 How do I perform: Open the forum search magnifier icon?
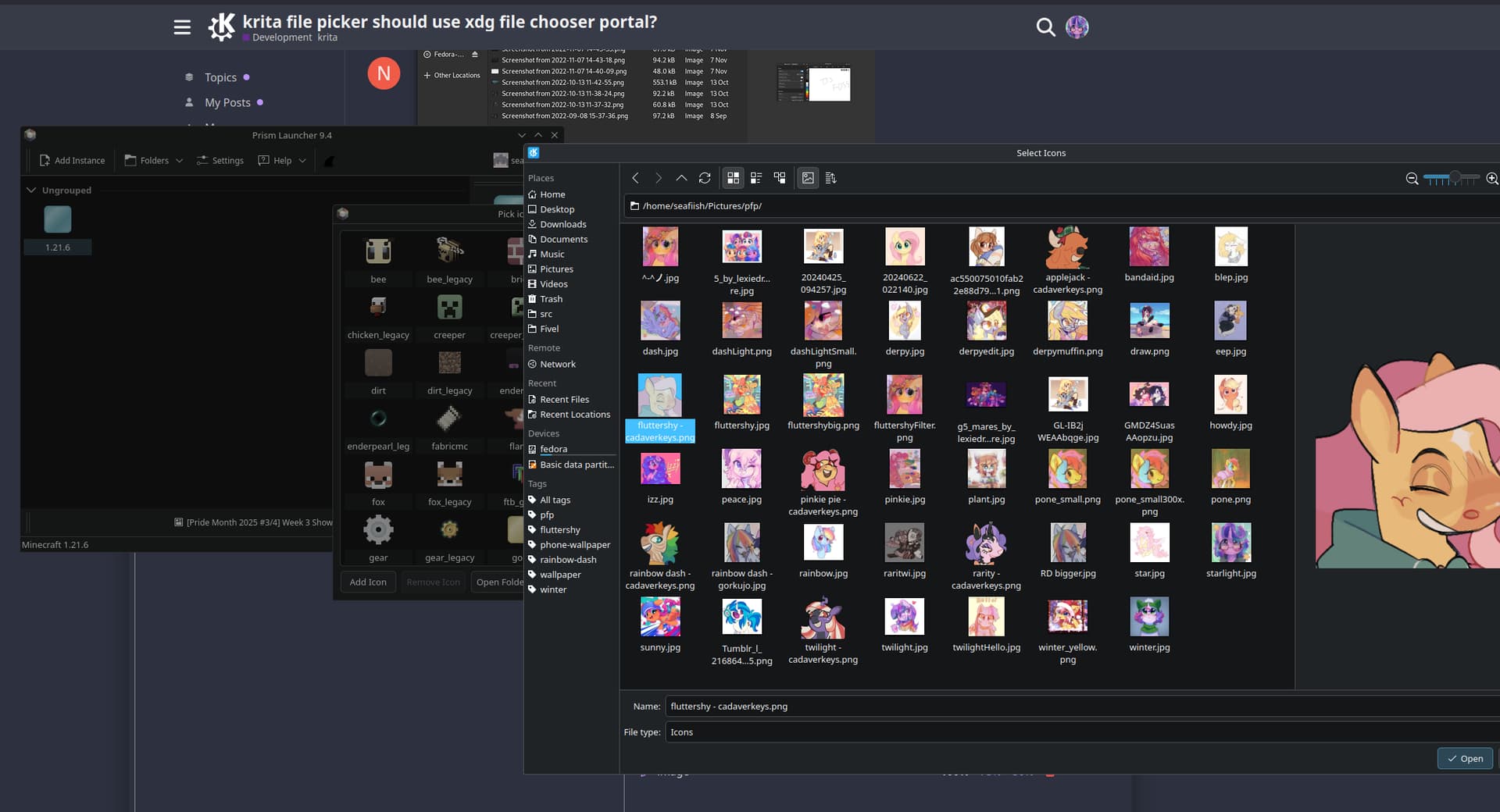[x=1045, y=27]
